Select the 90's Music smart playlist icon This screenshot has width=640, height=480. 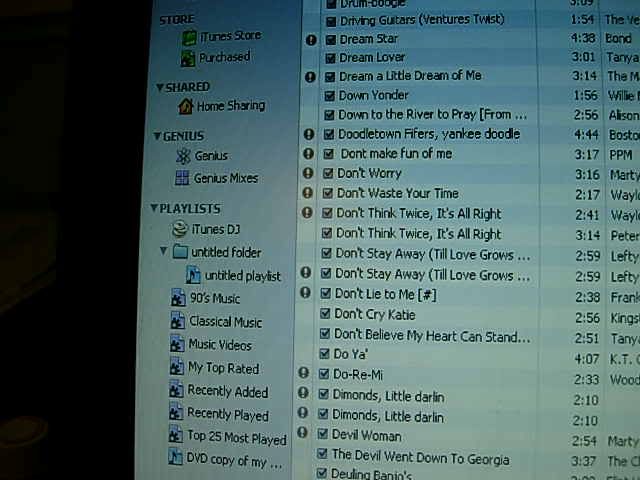[x=178, y=298]
